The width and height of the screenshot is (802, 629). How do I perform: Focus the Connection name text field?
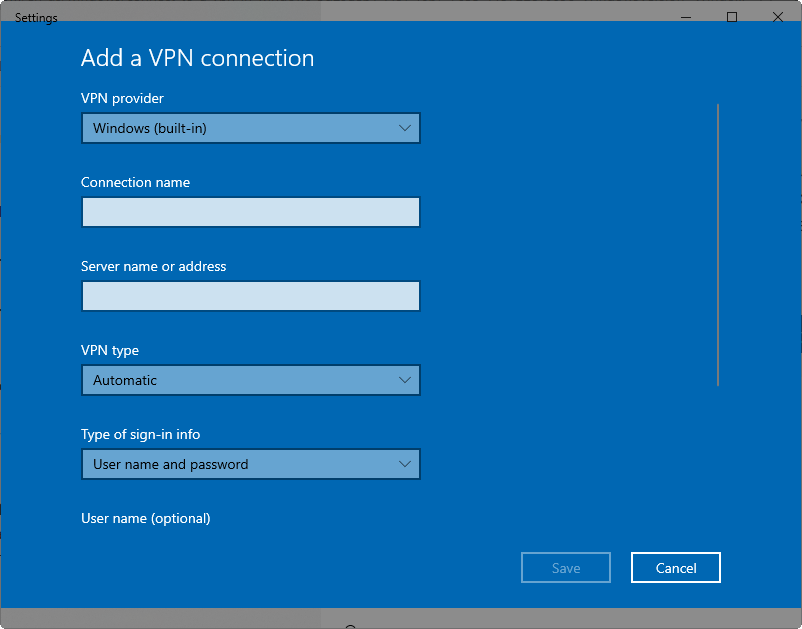pos(250,212)
